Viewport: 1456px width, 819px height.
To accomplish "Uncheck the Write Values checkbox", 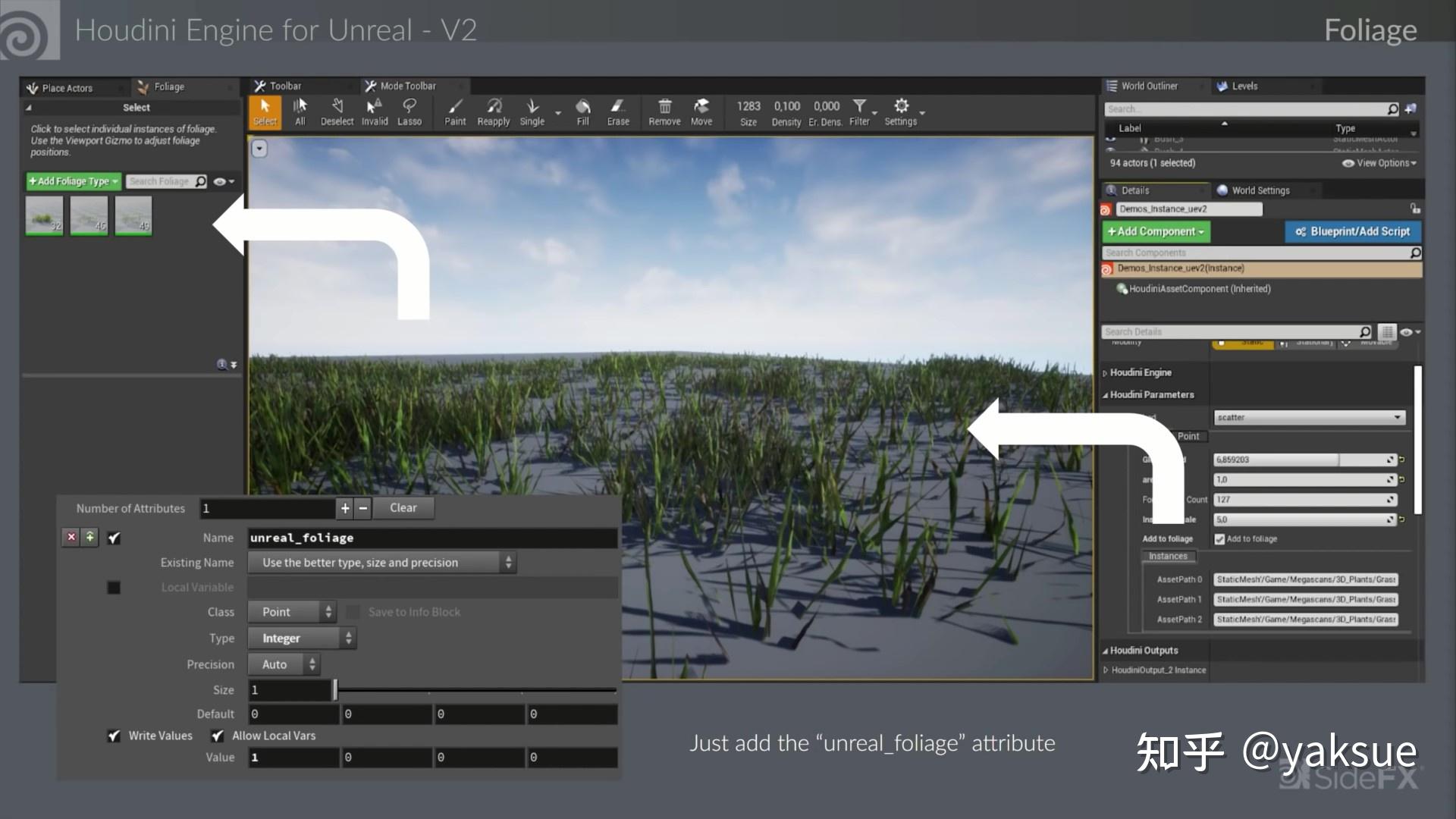I will (x=115, y=735).
